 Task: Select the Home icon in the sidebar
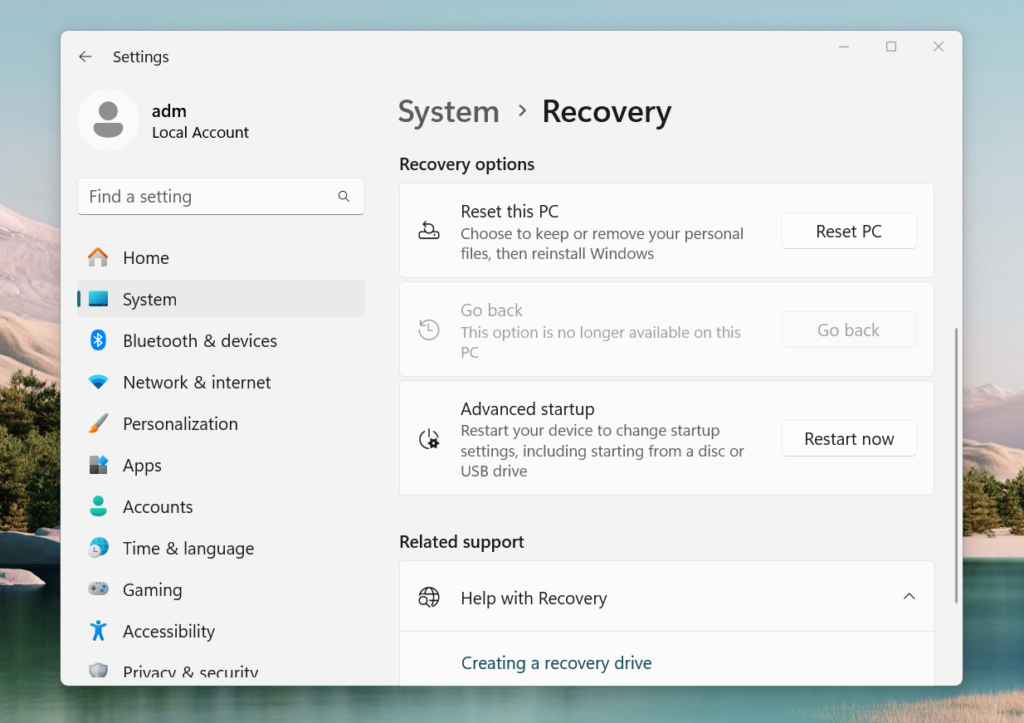(x=98, y=257)
